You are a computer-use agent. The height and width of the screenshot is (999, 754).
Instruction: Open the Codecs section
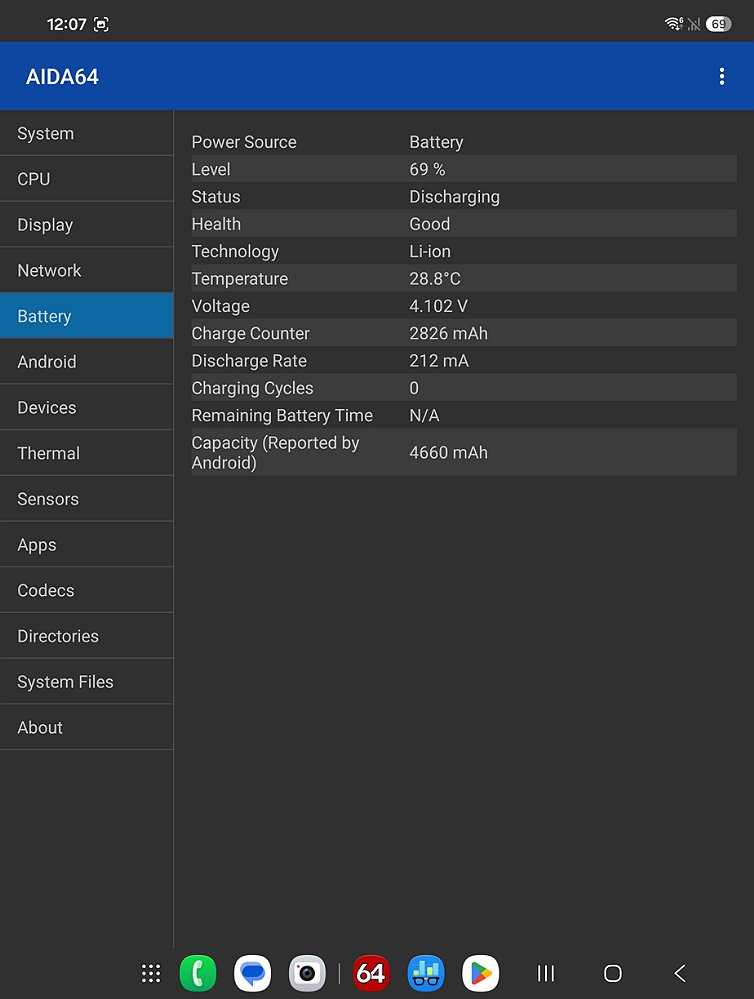pyautogui.click(x=87, y=591)
